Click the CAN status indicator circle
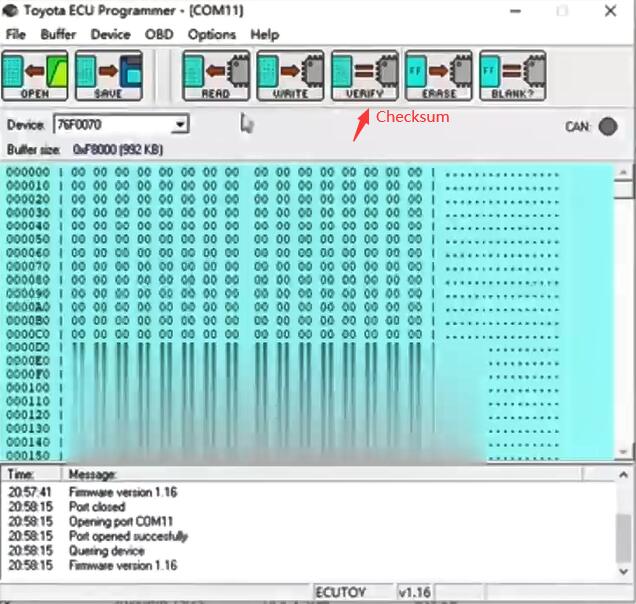The image size is (636, 604). (608, 127)
